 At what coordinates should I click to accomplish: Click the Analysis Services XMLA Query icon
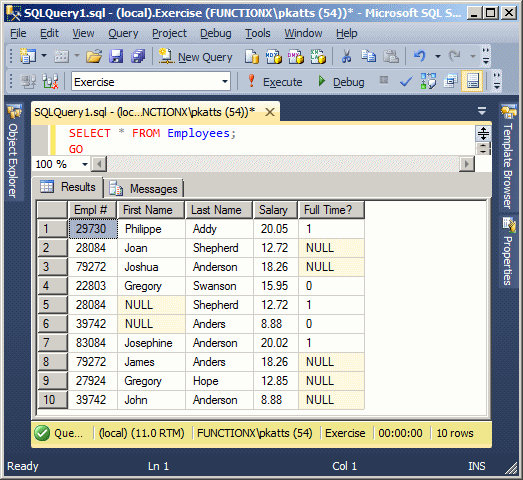click(x=318, y=56)
